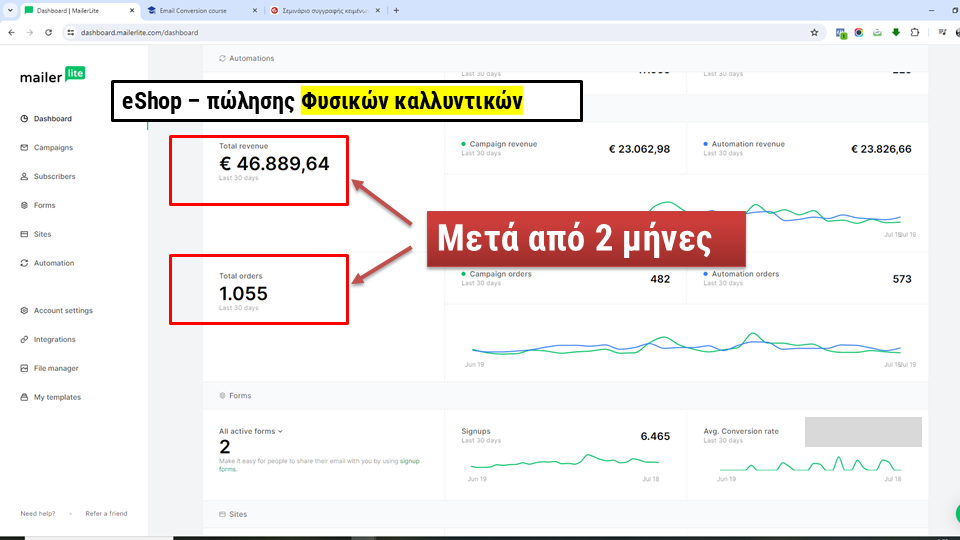The height and width of the screenshot is (540, 960).
Task: Go back in browser history
Action: (x=12, y=32)
